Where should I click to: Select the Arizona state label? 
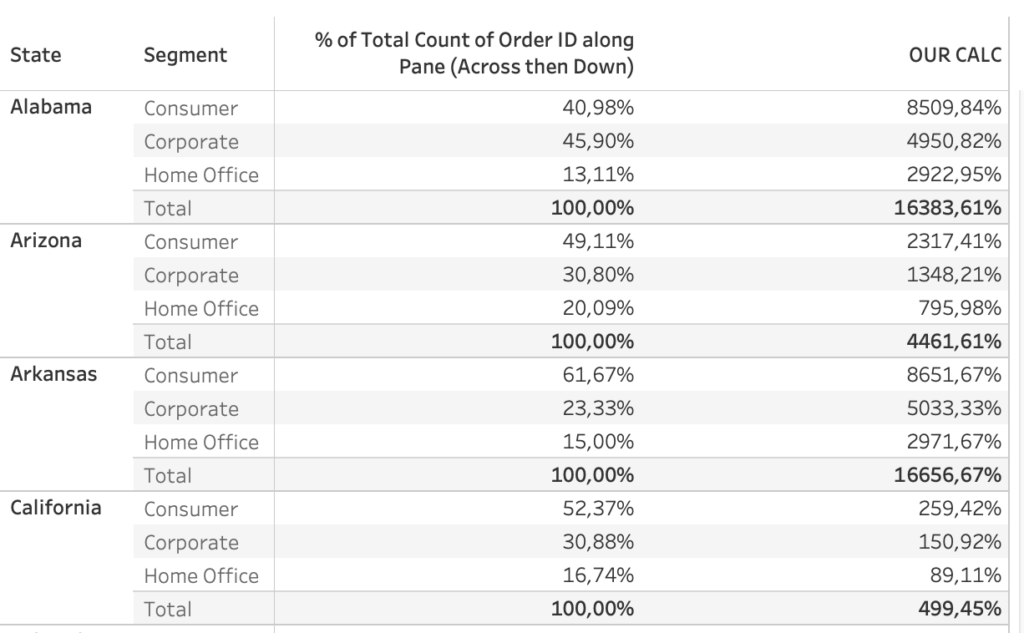(x=46, y=241)
